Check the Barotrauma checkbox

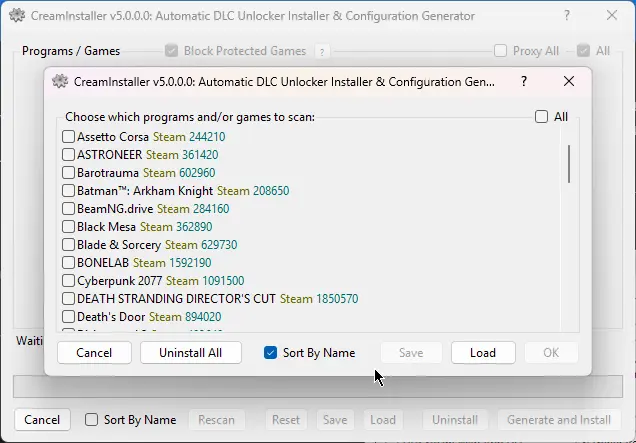[68, 173]
